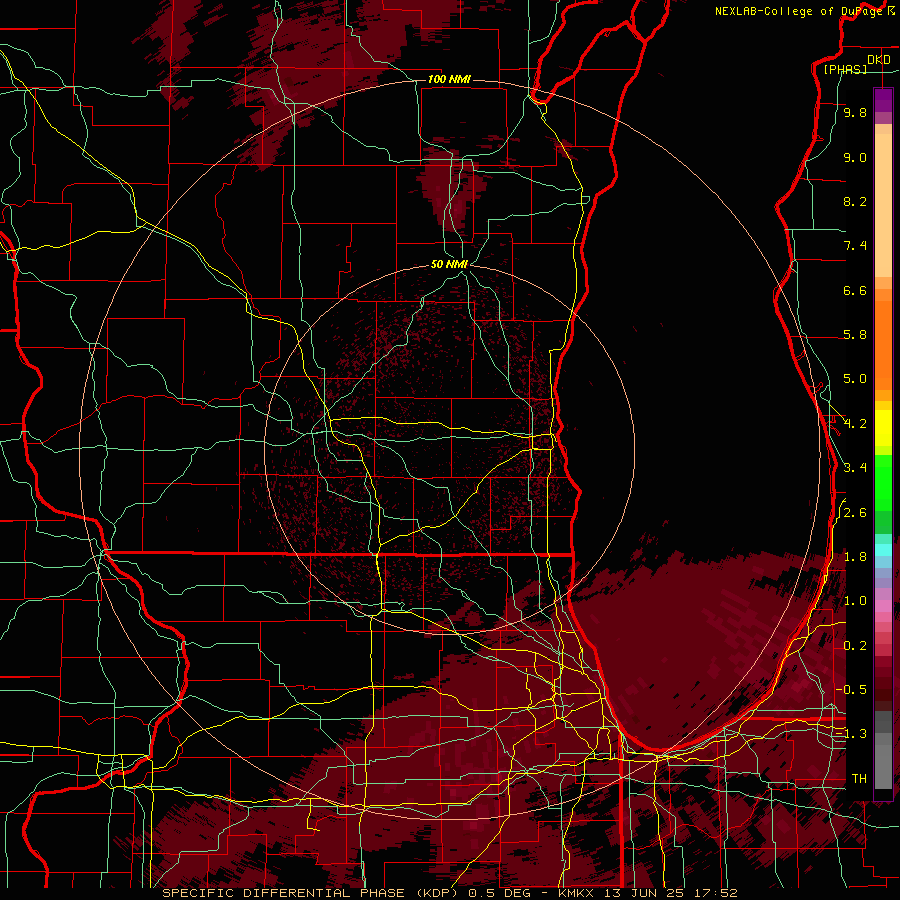Click the -1.3 scale value
This screenshot has width=900, height=900.
tap(852, 735)
